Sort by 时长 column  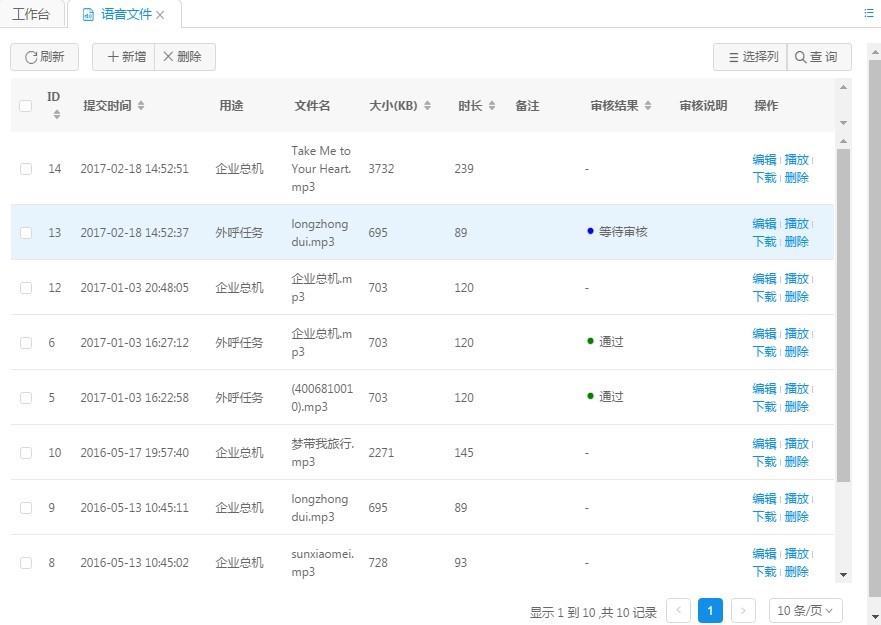click(x=476, y=106)
